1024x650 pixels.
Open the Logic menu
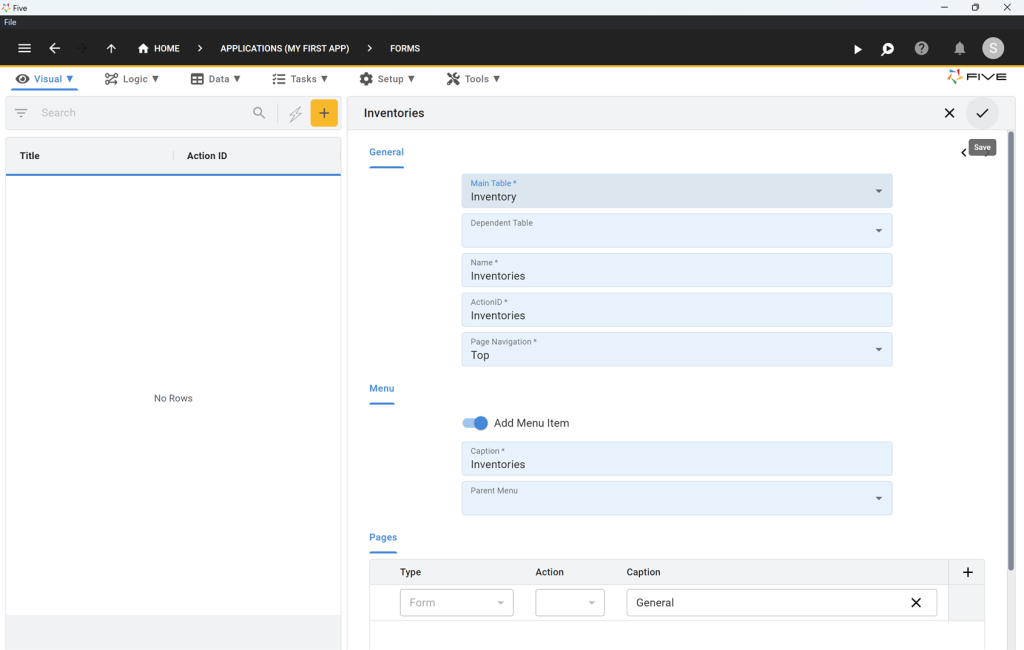(x=132, y=79)
